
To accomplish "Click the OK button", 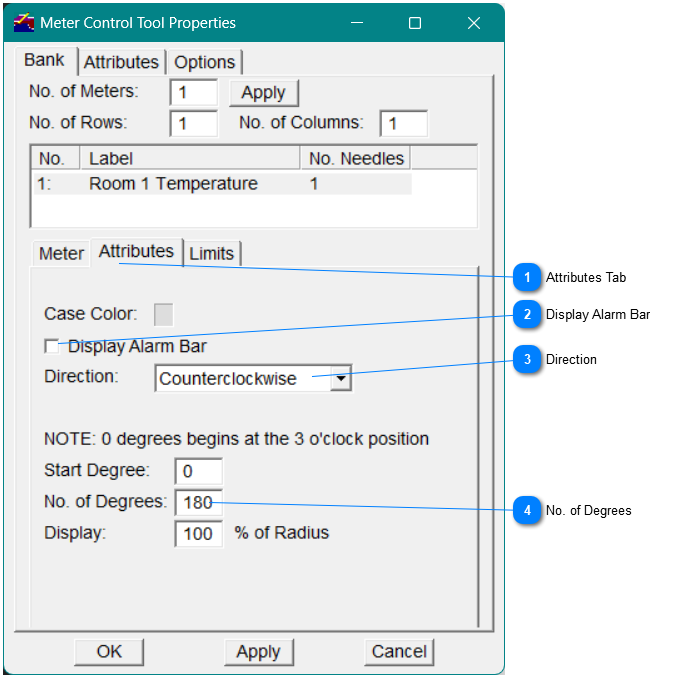I will (x=109, y=652).
